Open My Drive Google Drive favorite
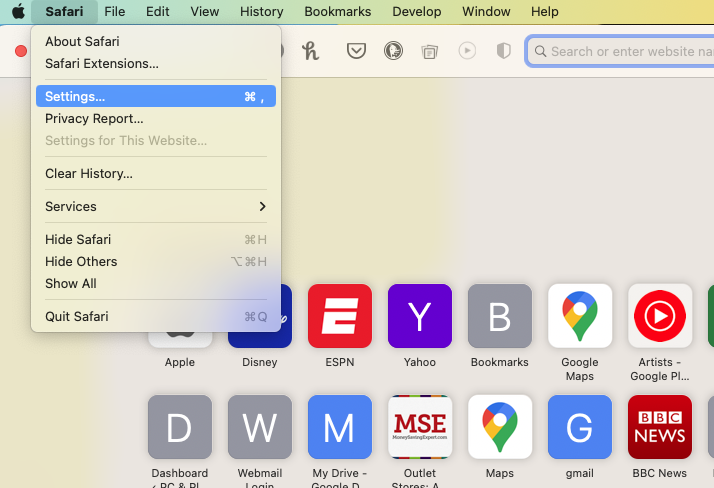 pyautogui.click(x=340, y=427)
